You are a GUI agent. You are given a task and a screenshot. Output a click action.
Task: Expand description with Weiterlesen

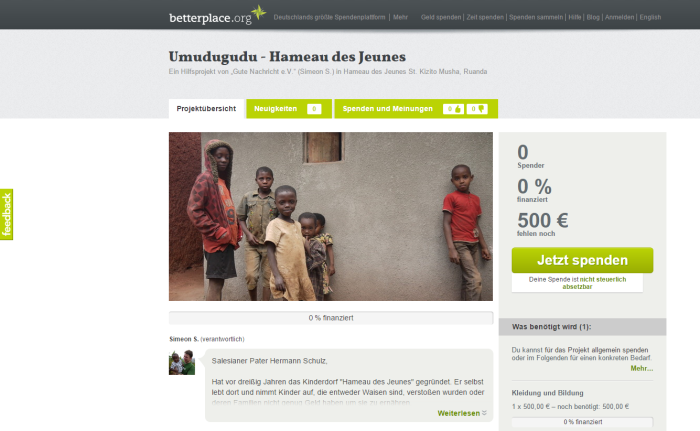462,413
